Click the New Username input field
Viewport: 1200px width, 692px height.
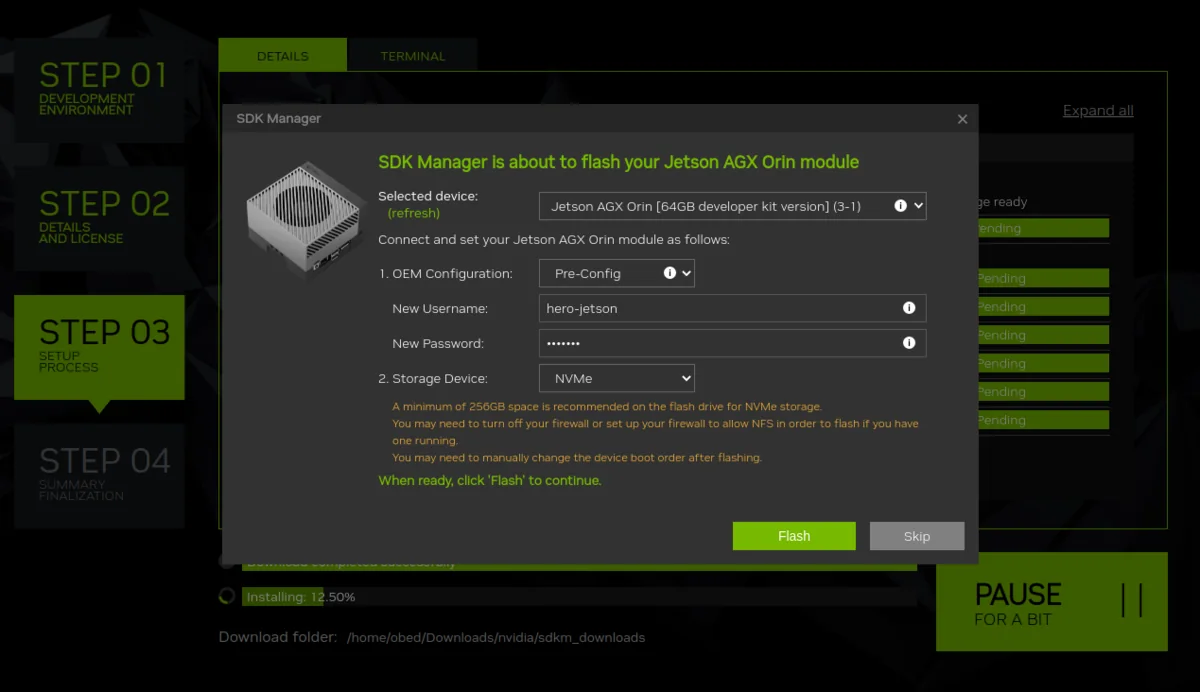coord(733,308)
